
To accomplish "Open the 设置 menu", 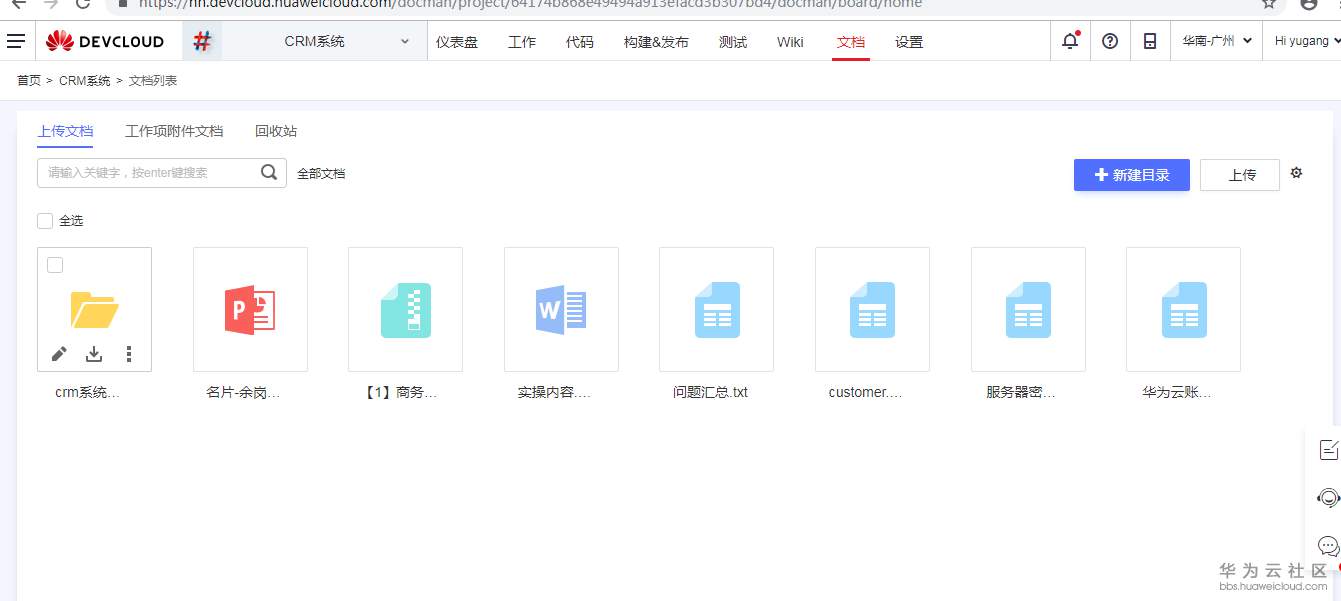I will [x=909, y=42].
